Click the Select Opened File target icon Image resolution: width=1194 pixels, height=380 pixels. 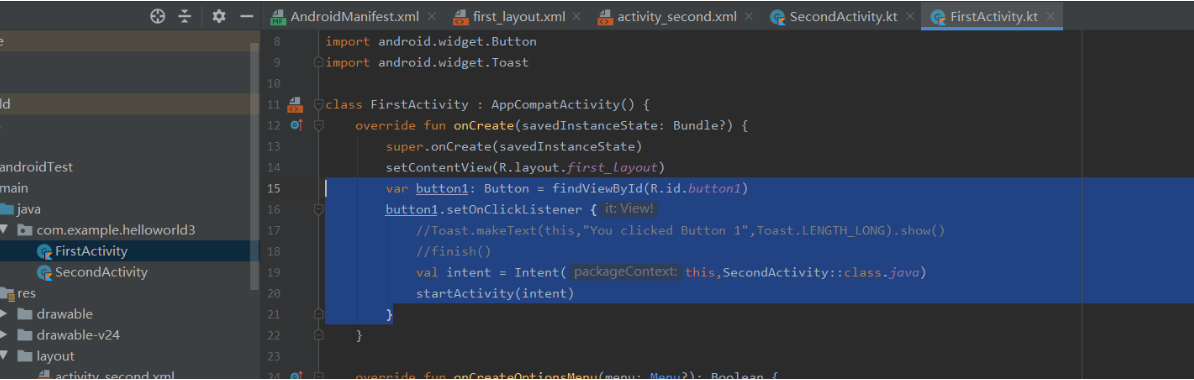coord(158,16)
